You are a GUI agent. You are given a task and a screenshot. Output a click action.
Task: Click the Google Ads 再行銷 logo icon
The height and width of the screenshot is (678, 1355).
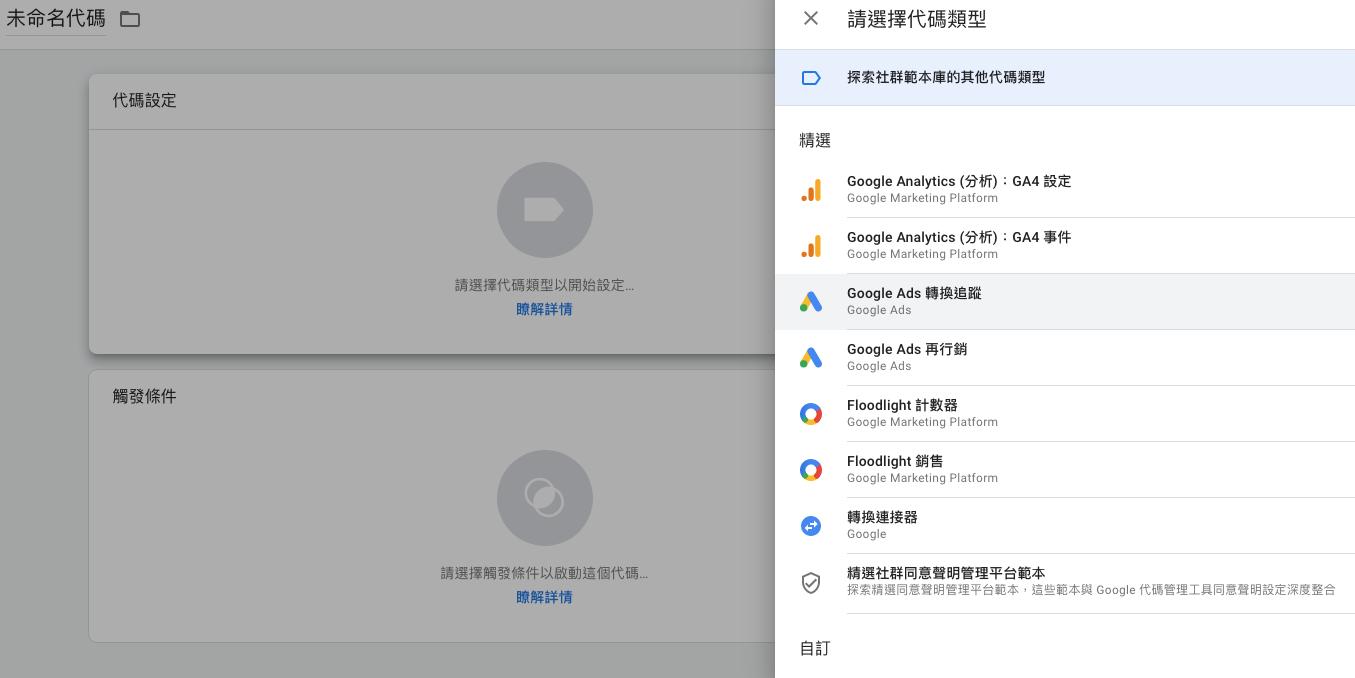point(811,358)
